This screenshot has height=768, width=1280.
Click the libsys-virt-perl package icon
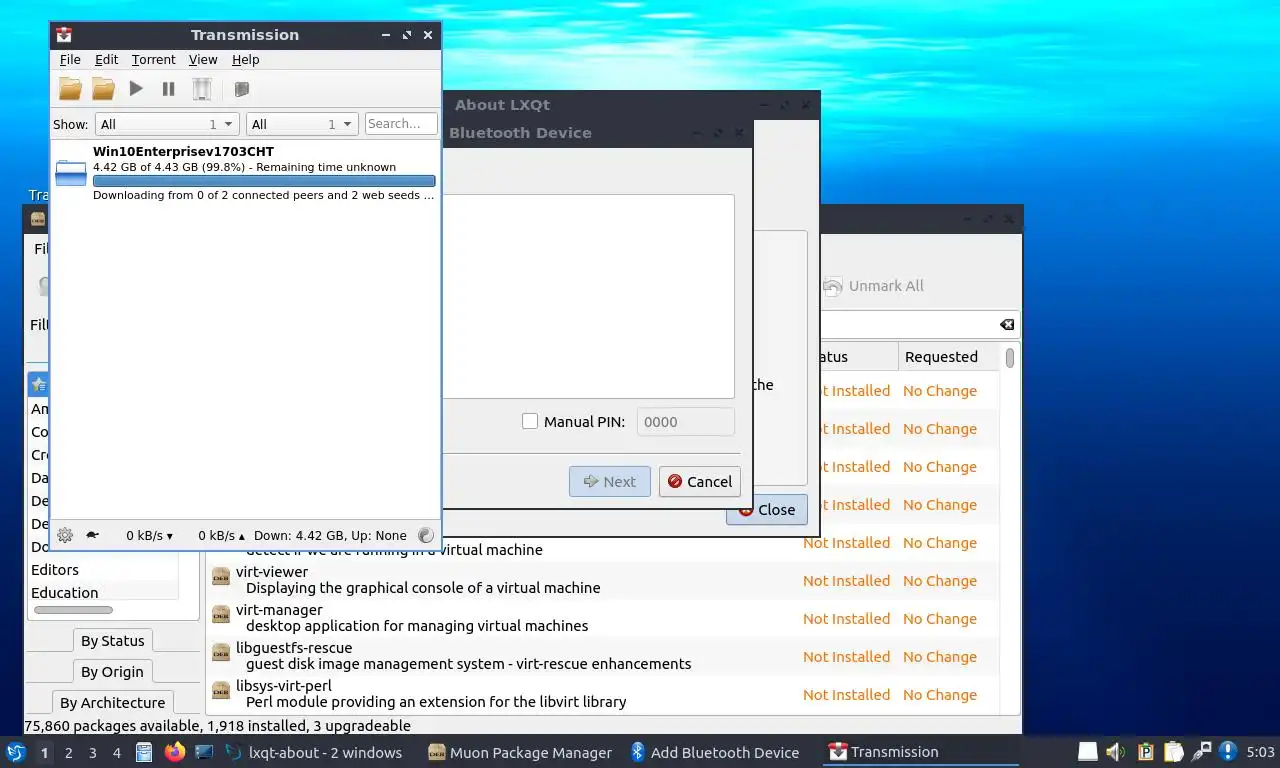(221, 690)
